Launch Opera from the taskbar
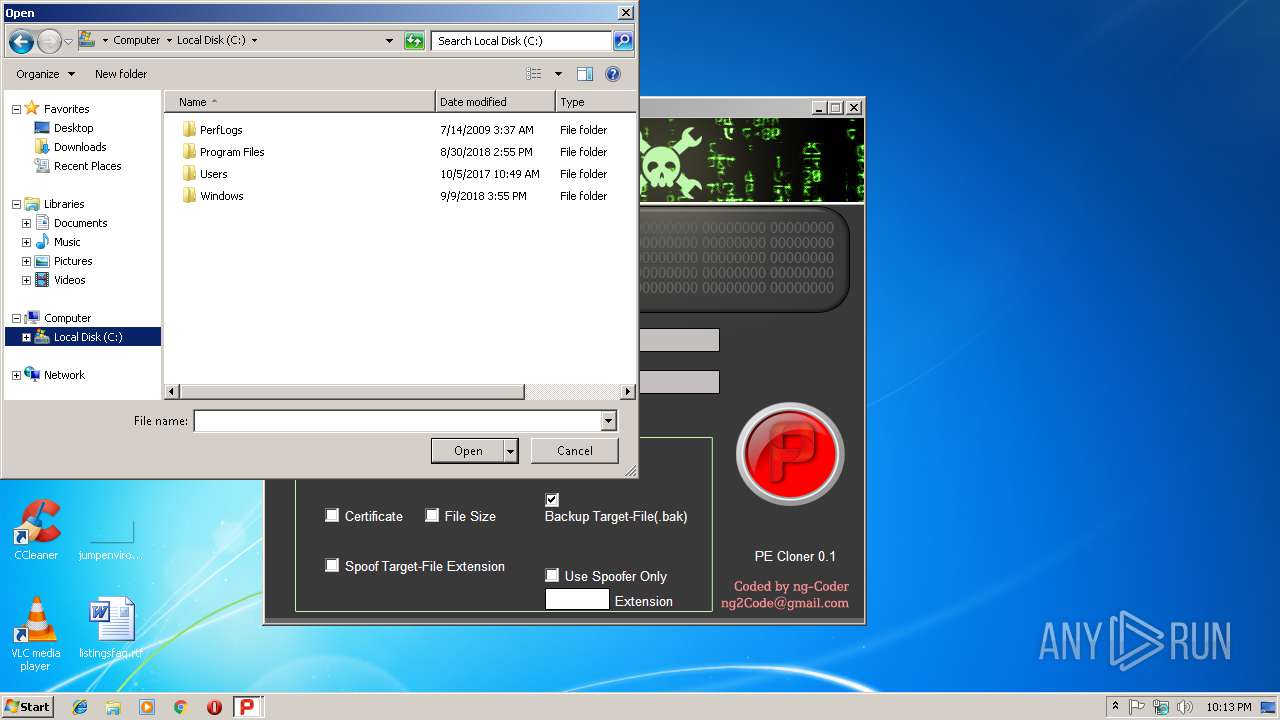This screenshot has width=1280, height=720. (x=214, y=707)
